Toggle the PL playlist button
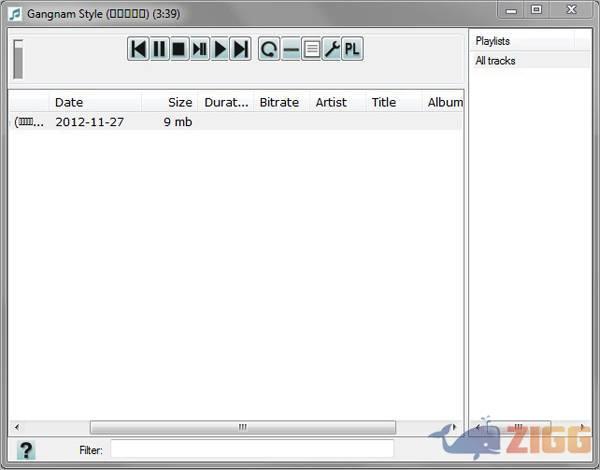 click(x=352, y=49)
